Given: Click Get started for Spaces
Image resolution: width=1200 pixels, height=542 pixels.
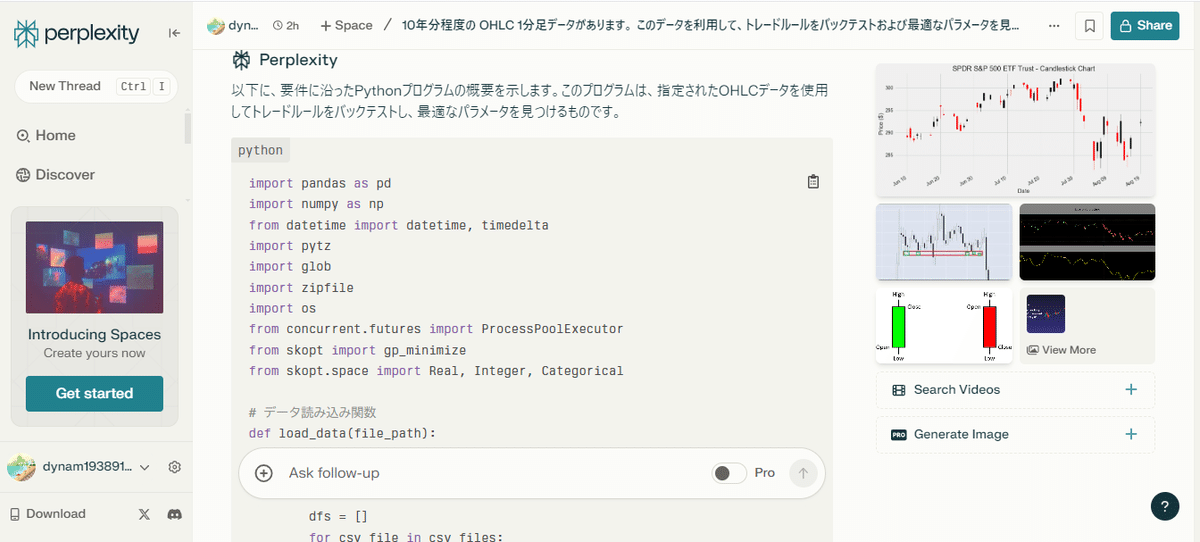Looking at the screenshot, I should click(94, 393).
